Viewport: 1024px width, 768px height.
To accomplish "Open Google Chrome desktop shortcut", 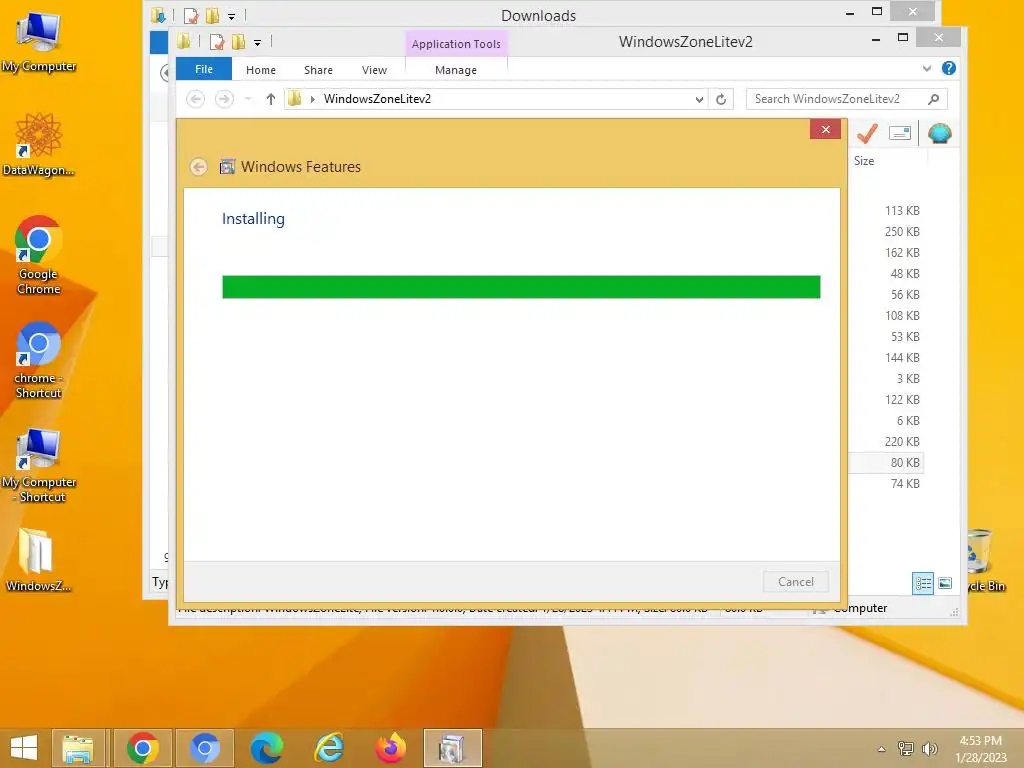I will coord(39,255).
